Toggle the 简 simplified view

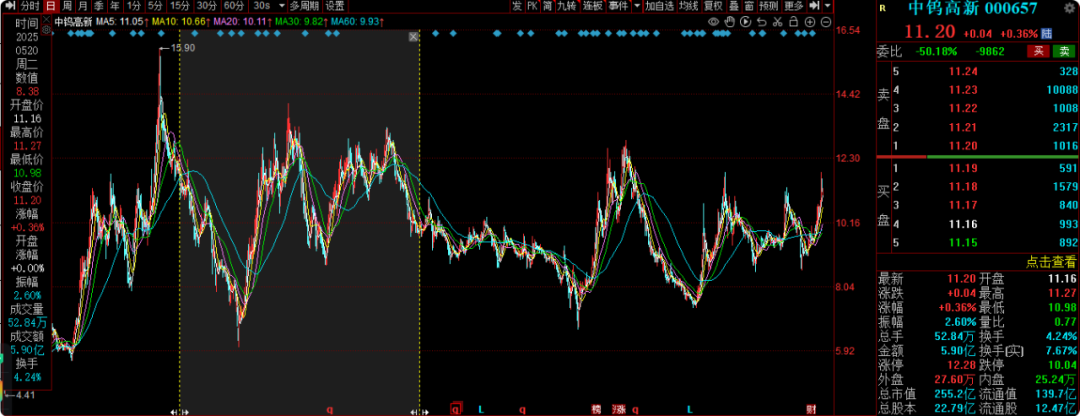click(x=548, y=6)
